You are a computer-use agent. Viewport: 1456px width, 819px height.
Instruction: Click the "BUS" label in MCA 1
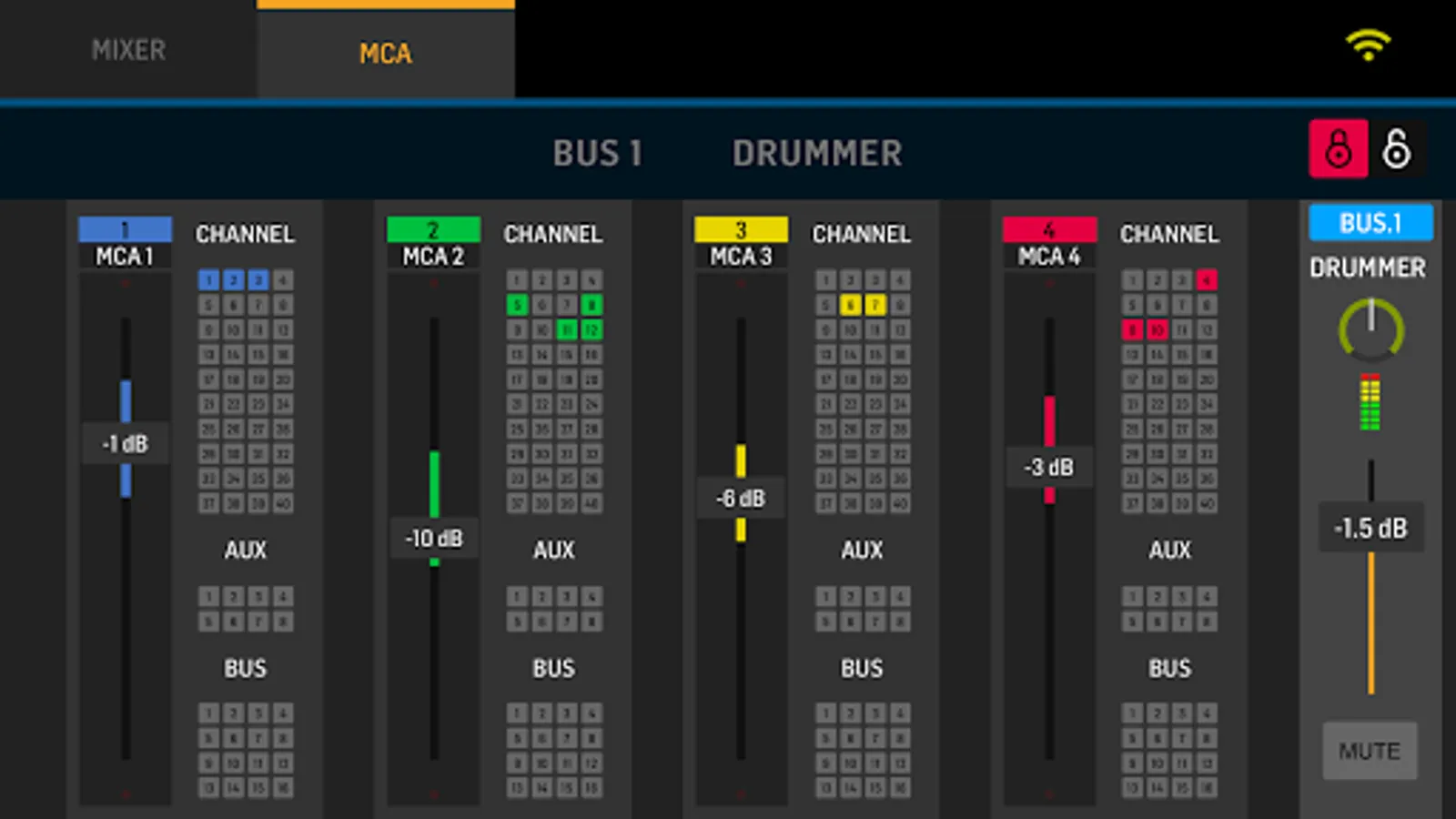(246, 668)
